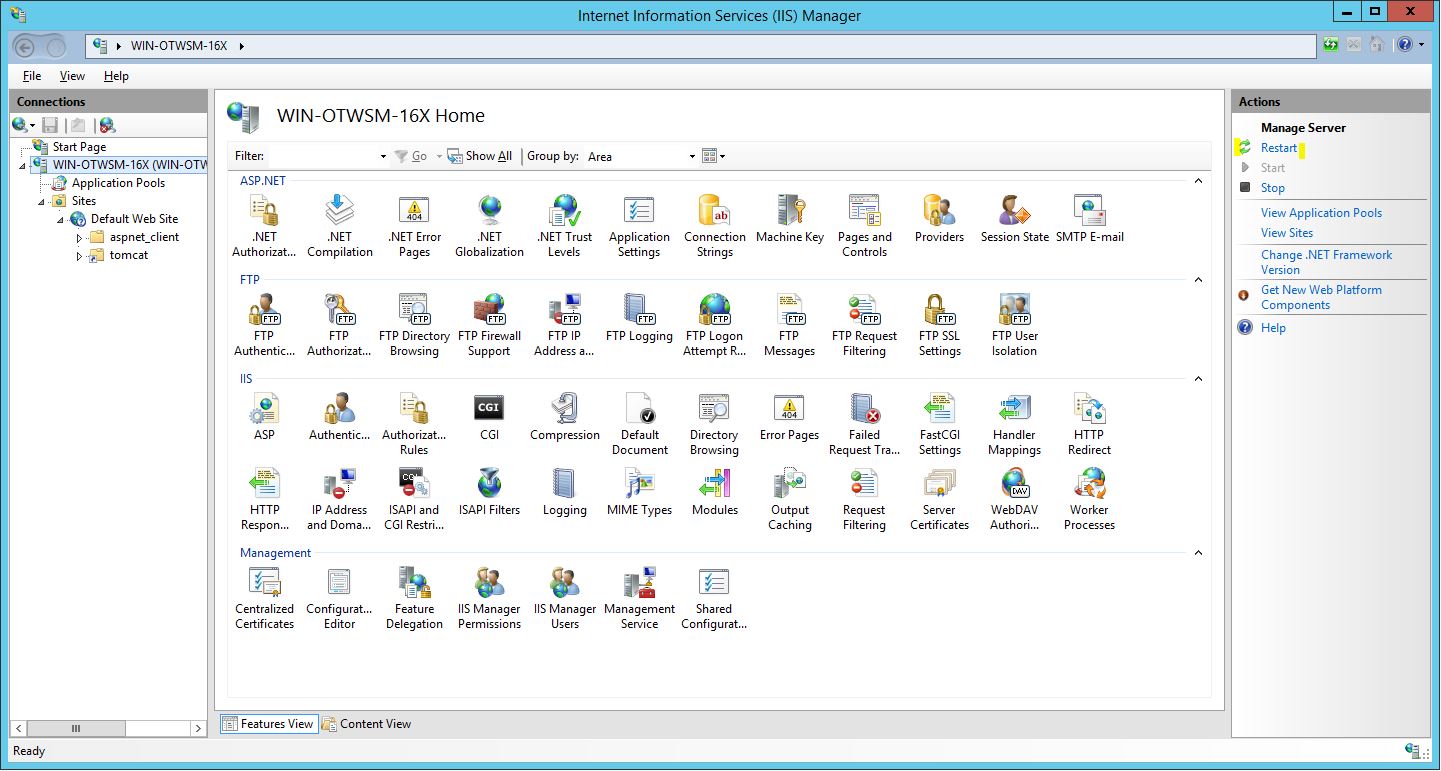Open .NET Compilation feature
Image resolution: width=1441 pixels, height=771 pixels.
[339, 226]
